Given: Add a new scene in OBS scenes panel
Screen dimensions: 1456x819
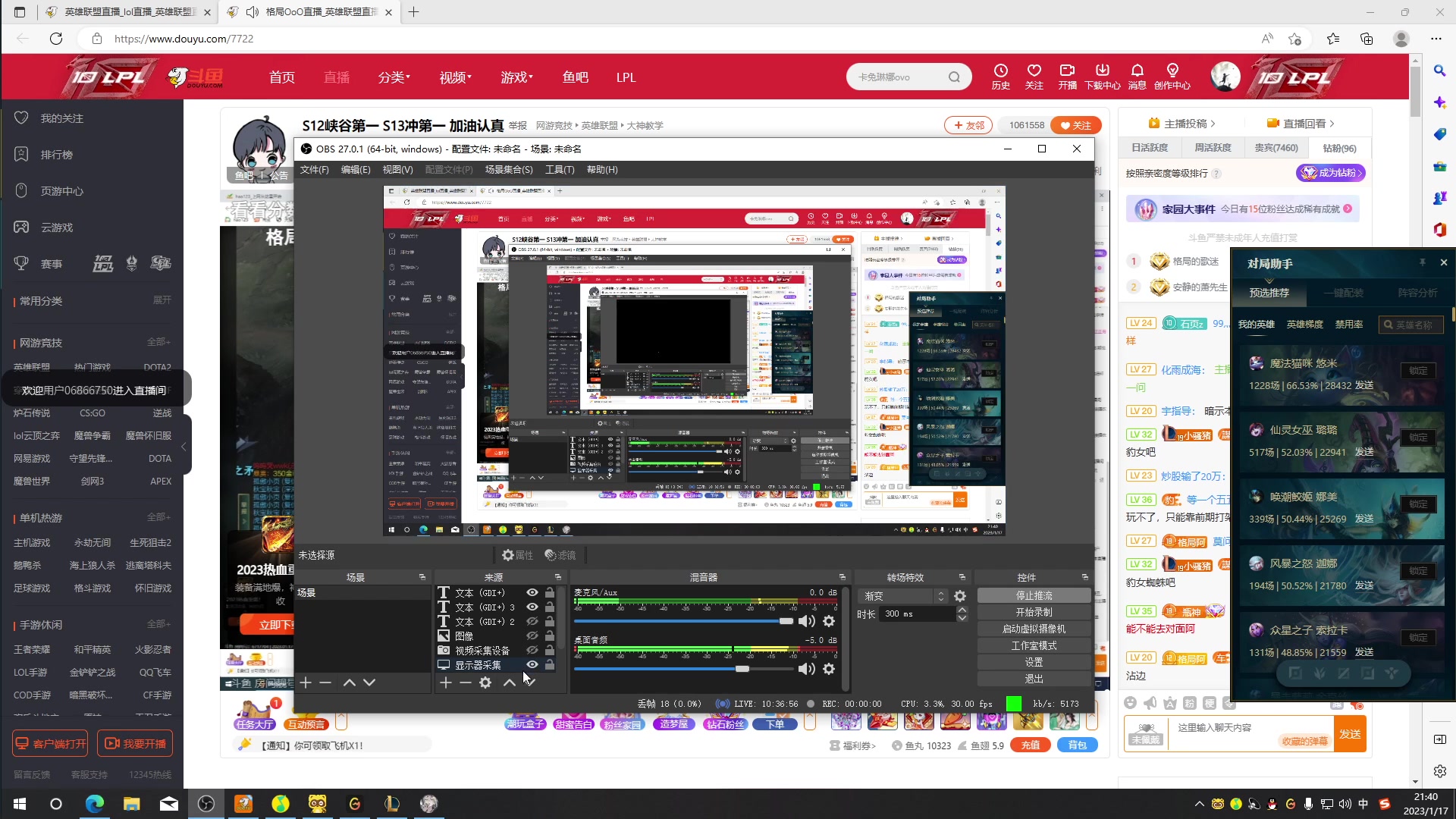Looking at the screenshot, I should click(x=306, y=682).
